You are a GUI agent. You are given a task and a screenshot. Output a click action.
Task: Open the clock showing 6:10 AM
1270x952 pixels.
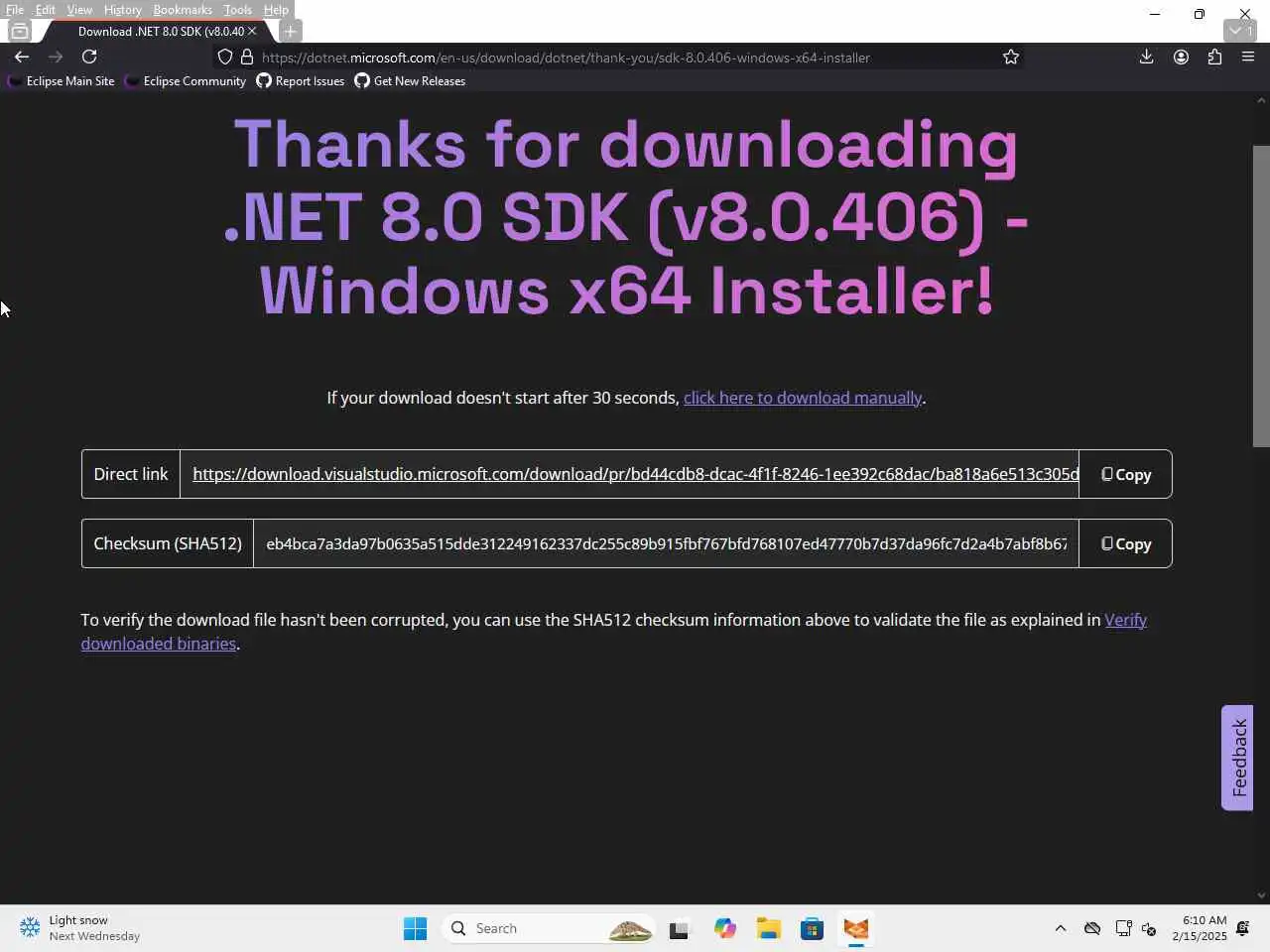[x=1199, y=928]
